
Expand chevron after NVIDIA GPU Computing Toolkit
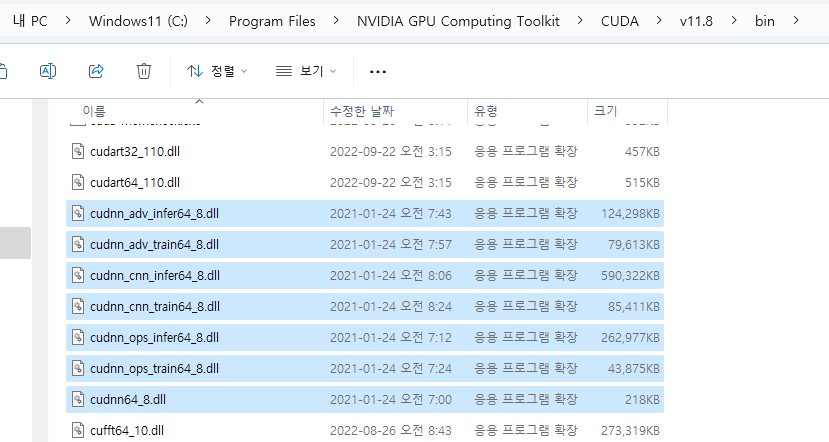coord(580,21)
